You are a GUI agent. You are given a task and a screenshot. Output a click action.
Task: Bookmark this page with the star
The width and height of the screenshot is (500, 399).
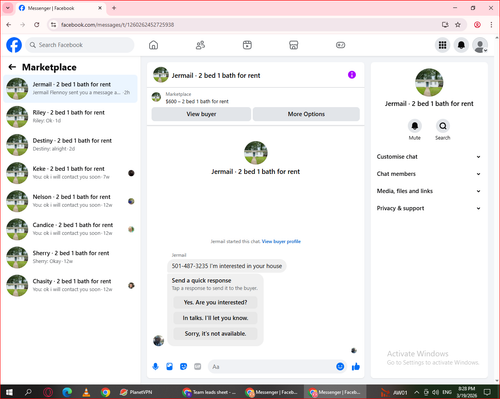click(x=458, y=25)
